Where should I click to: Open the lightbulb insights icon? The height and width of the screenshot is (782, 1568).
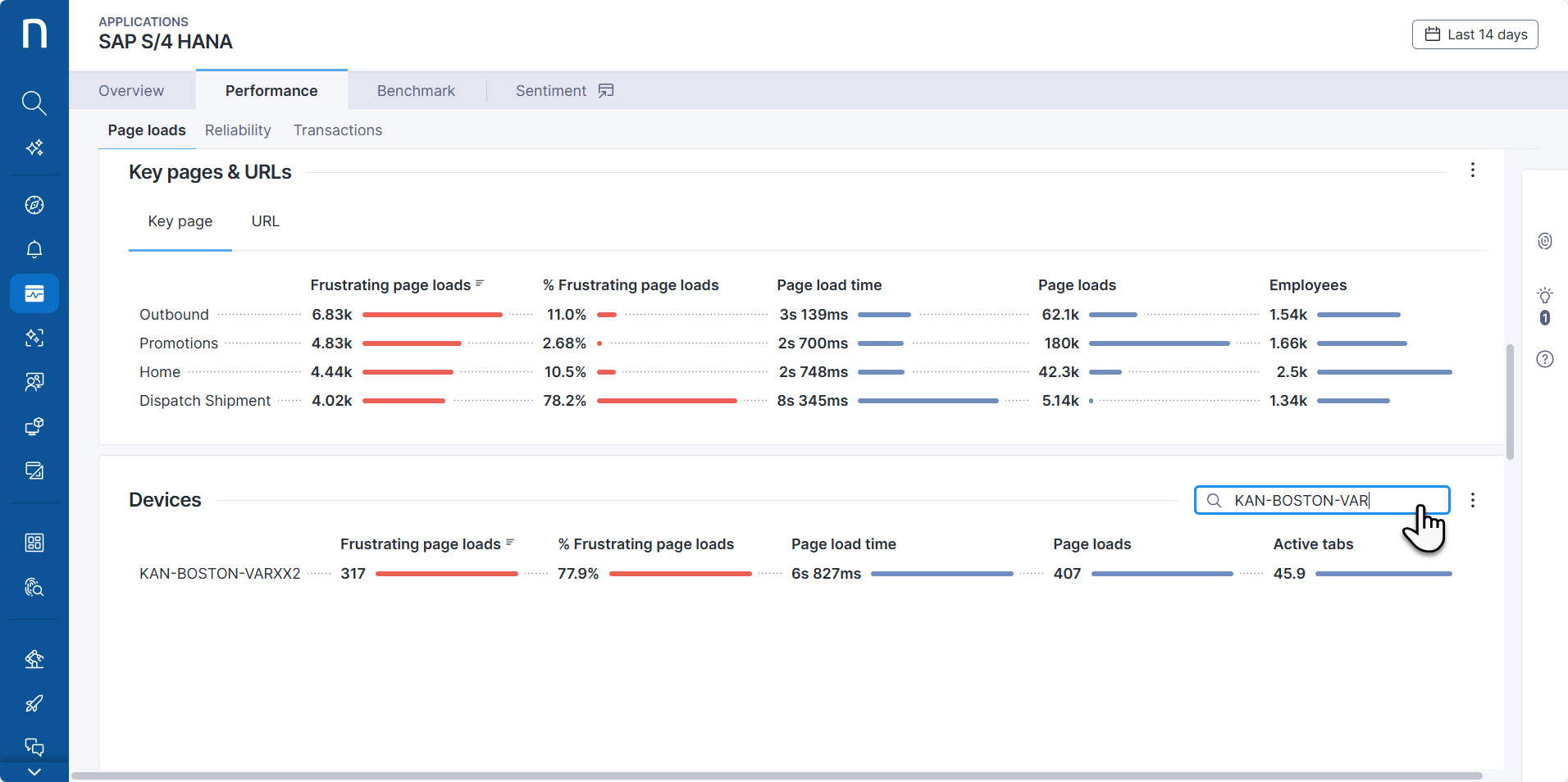click(x=1544, y=296)
